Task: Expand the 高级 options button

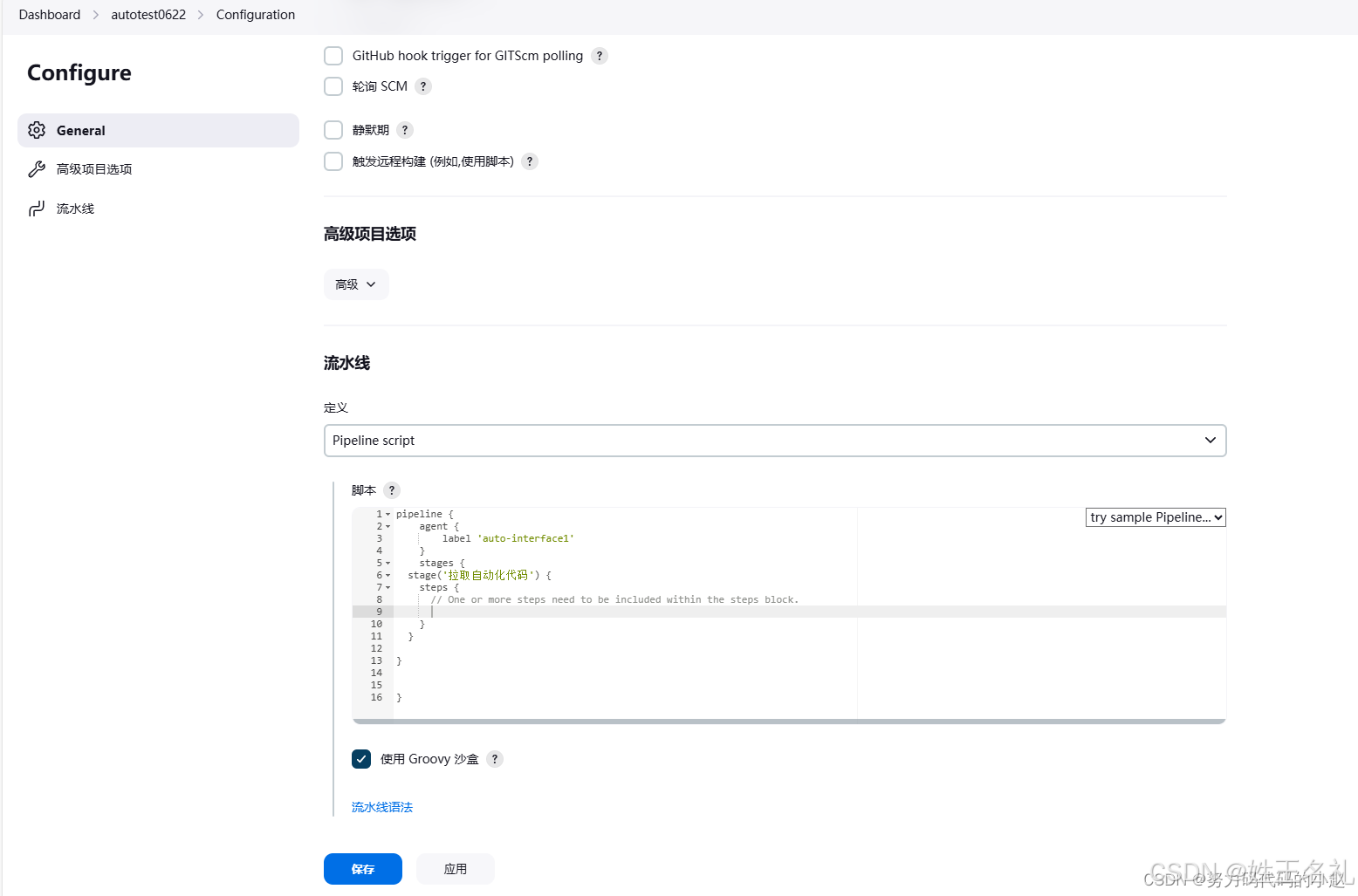Action: (356, 284)
